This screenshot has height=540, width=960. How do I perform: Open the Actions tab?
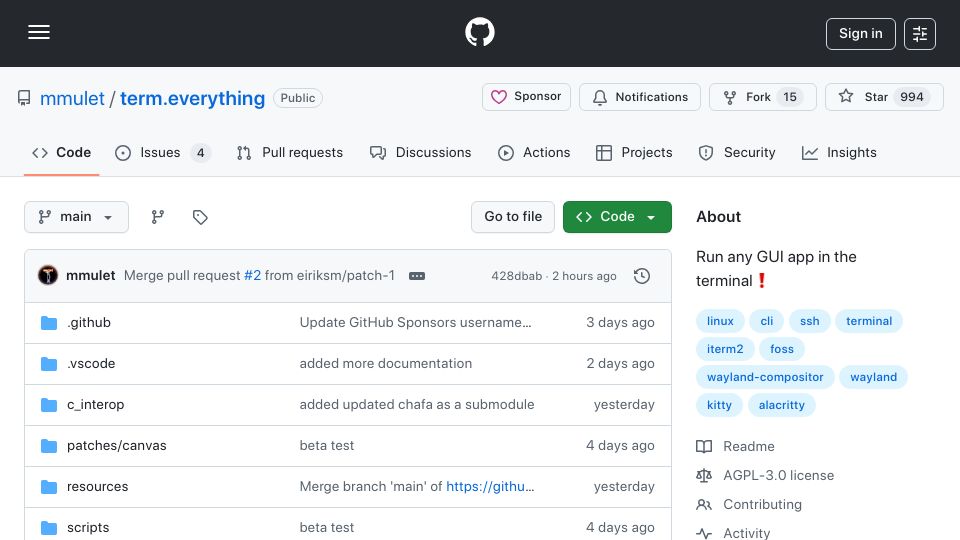pyautogui.click(x=534, y=152)
